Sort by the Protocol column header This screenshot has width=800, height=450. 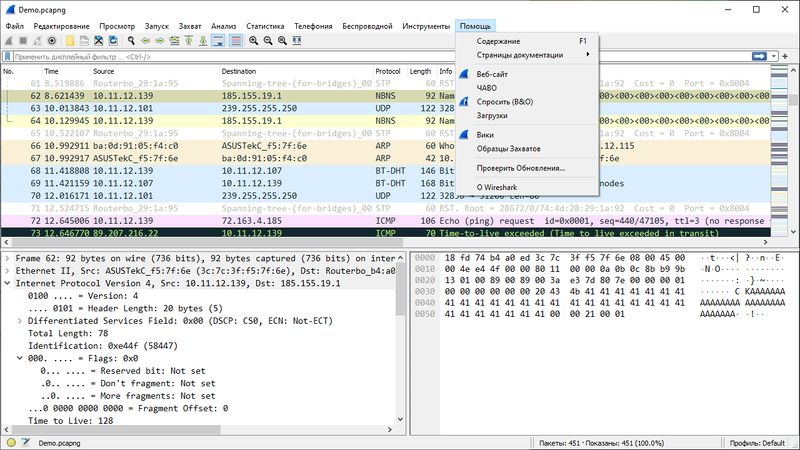pos(390,71)
